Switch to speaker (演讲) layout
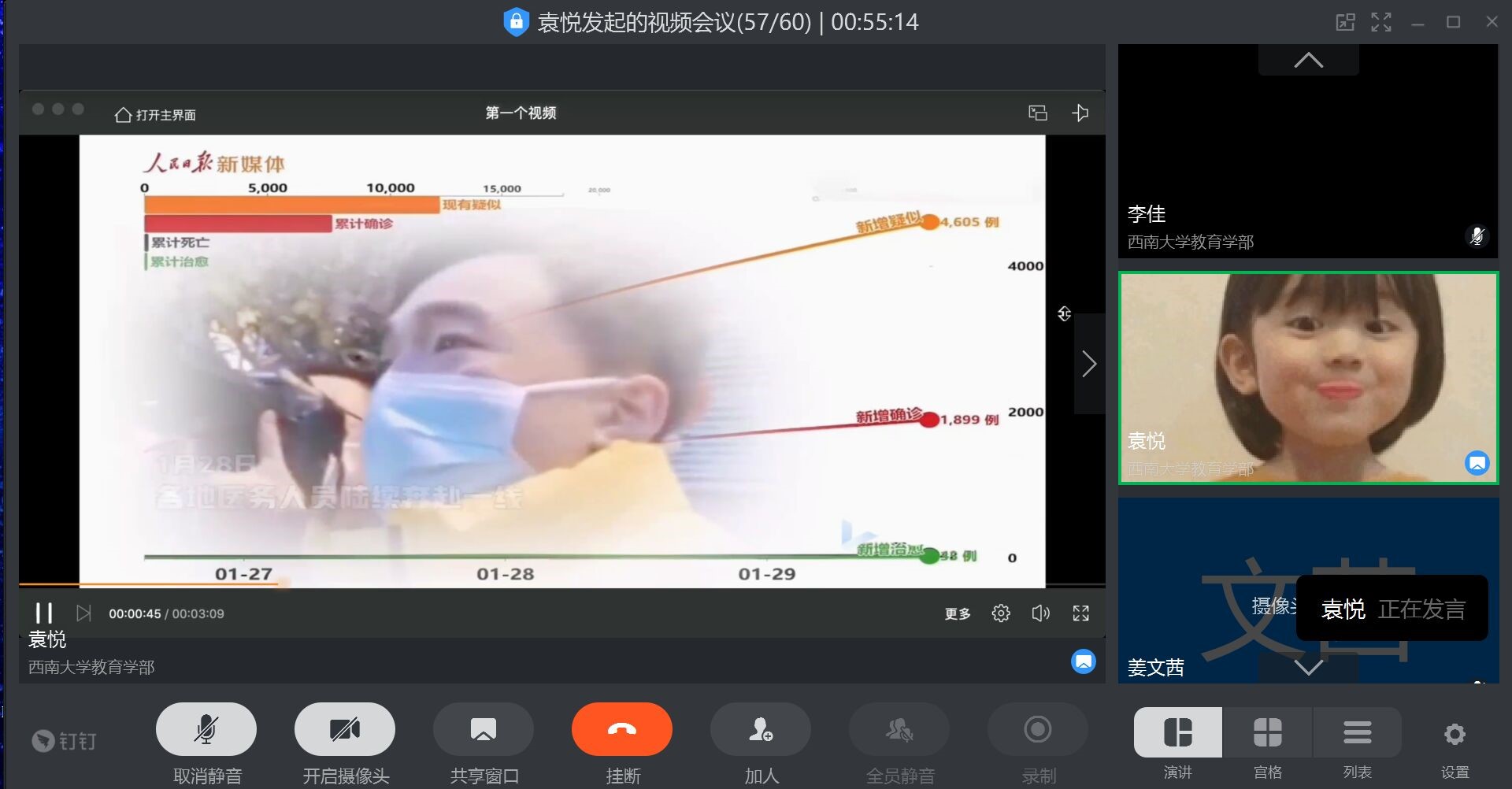The height and width of the screenshot is (789, 1512). tap(1177, 733)
